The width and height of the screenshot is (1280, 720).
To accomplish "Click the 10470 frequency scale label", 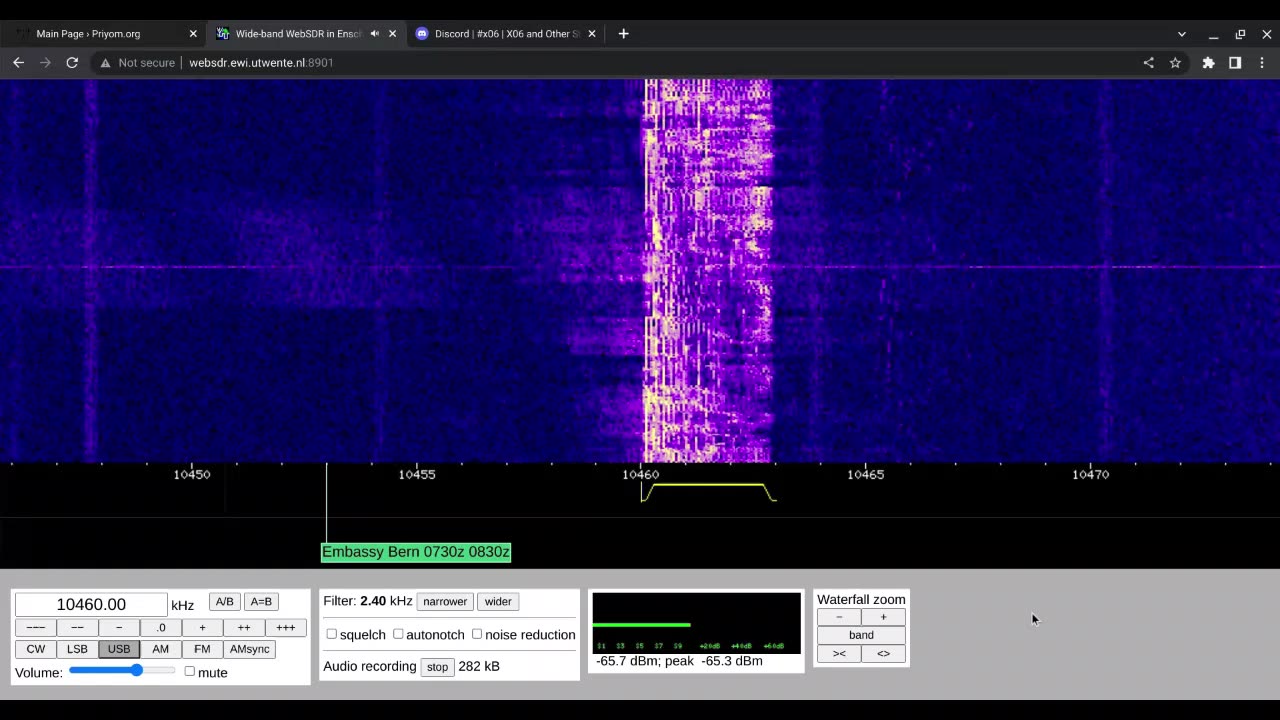I will tap(1091, 474).
